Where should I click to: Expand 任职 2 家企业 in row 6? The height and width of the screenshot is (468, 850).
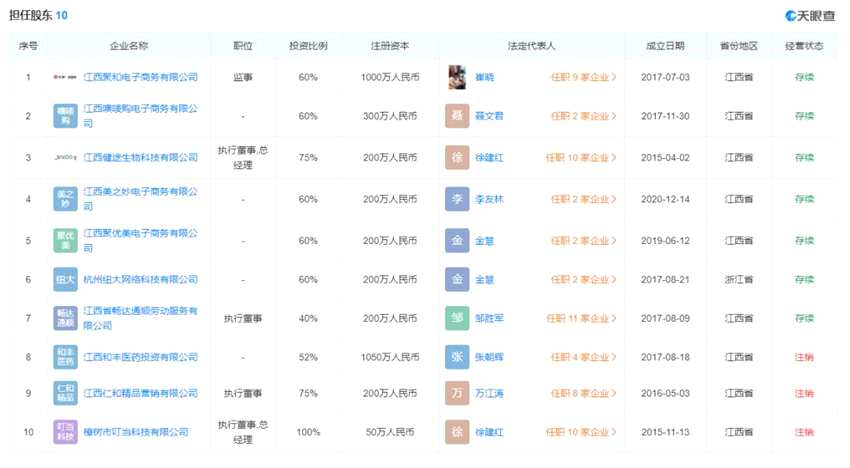pyautogui.click(x=583, y=279)
